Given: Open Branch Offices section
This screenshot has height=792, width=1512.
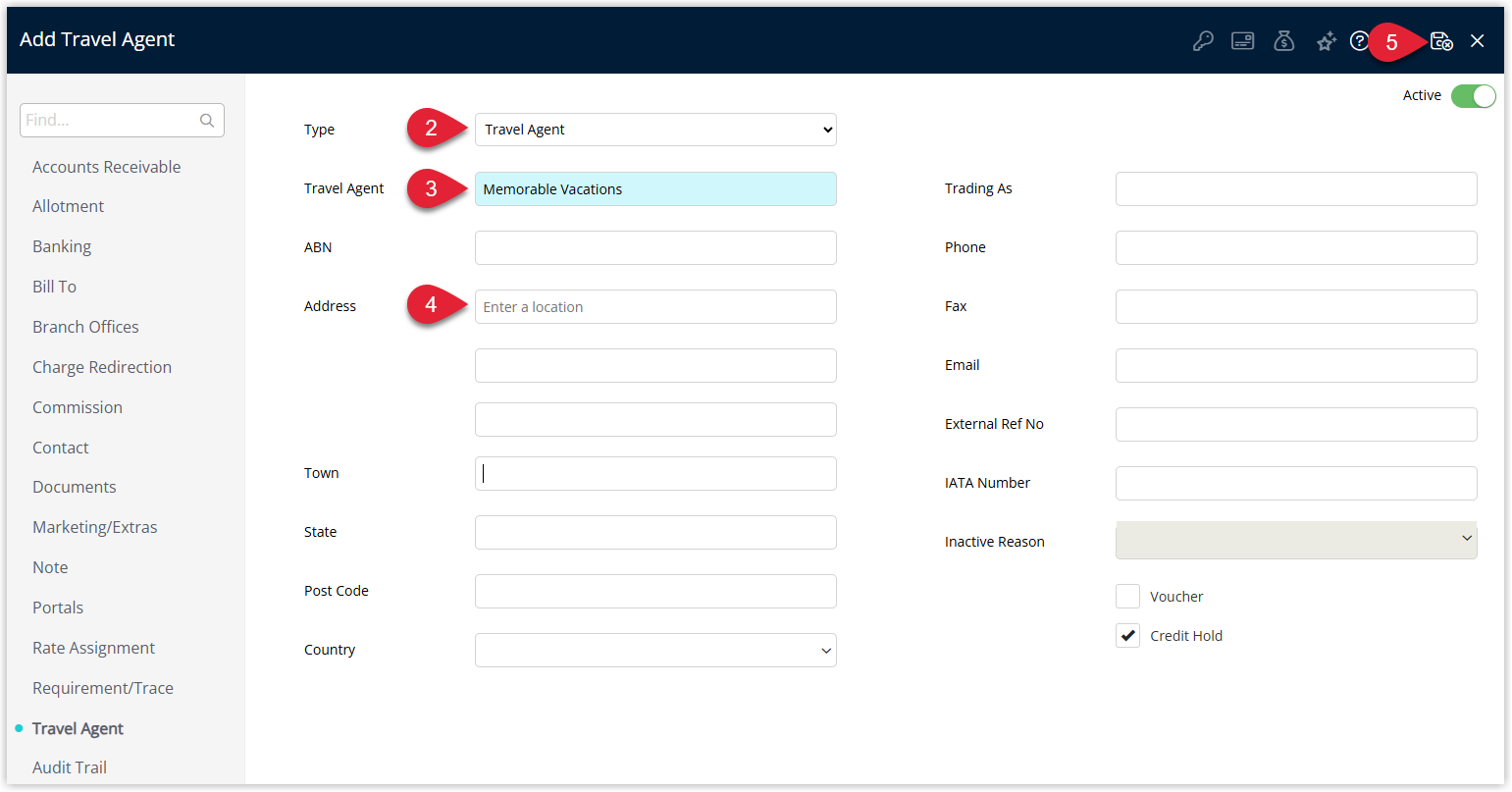Looking at the screenshot, I should (85, 327).
